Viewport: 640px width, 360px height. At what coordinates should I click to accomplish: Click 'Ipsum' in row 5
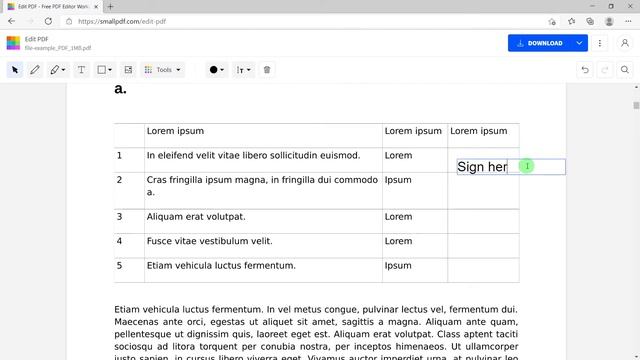(398, 266)
